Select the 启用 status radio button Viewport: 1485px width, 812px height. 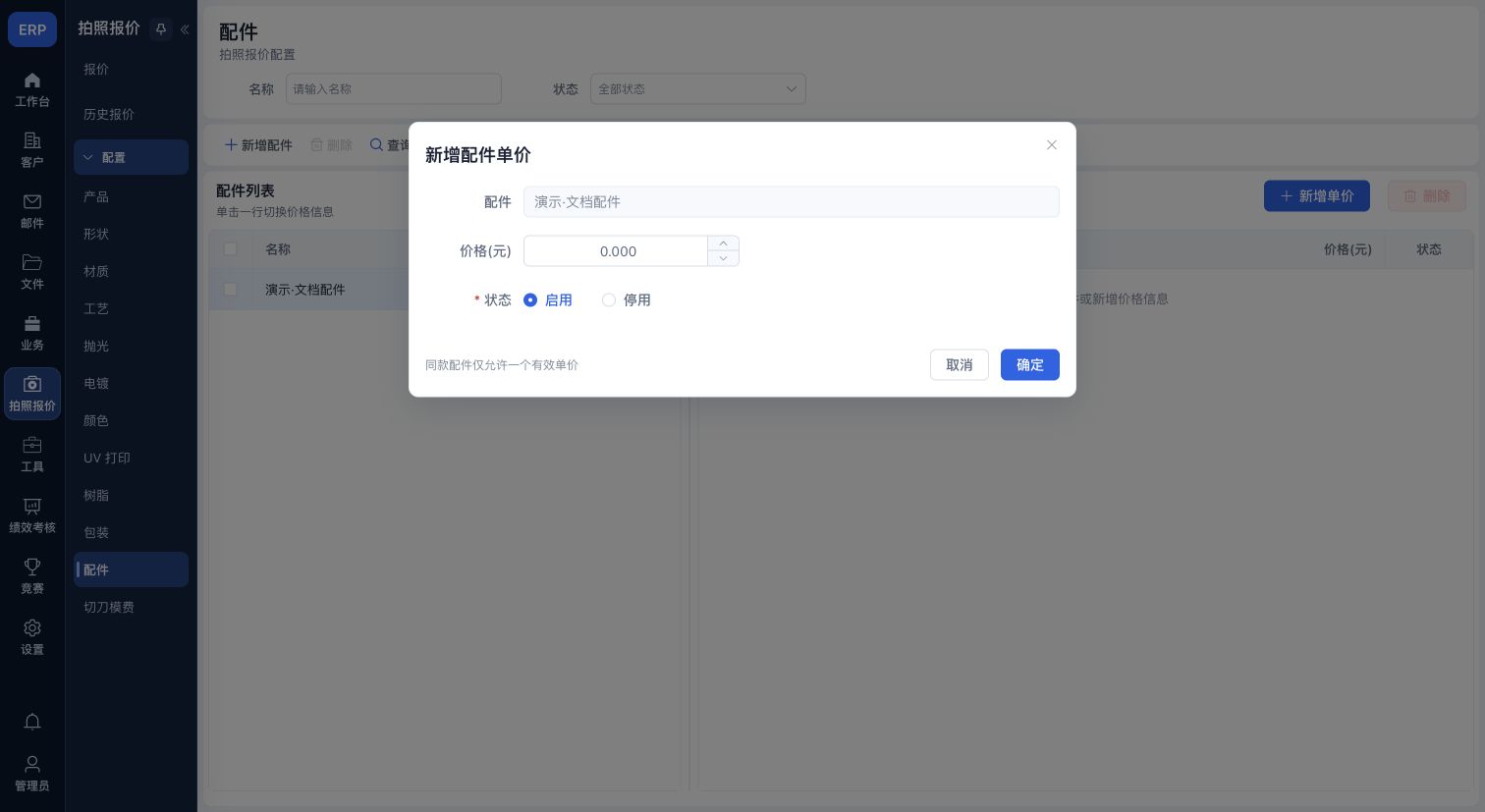click(x=530, y=300)
